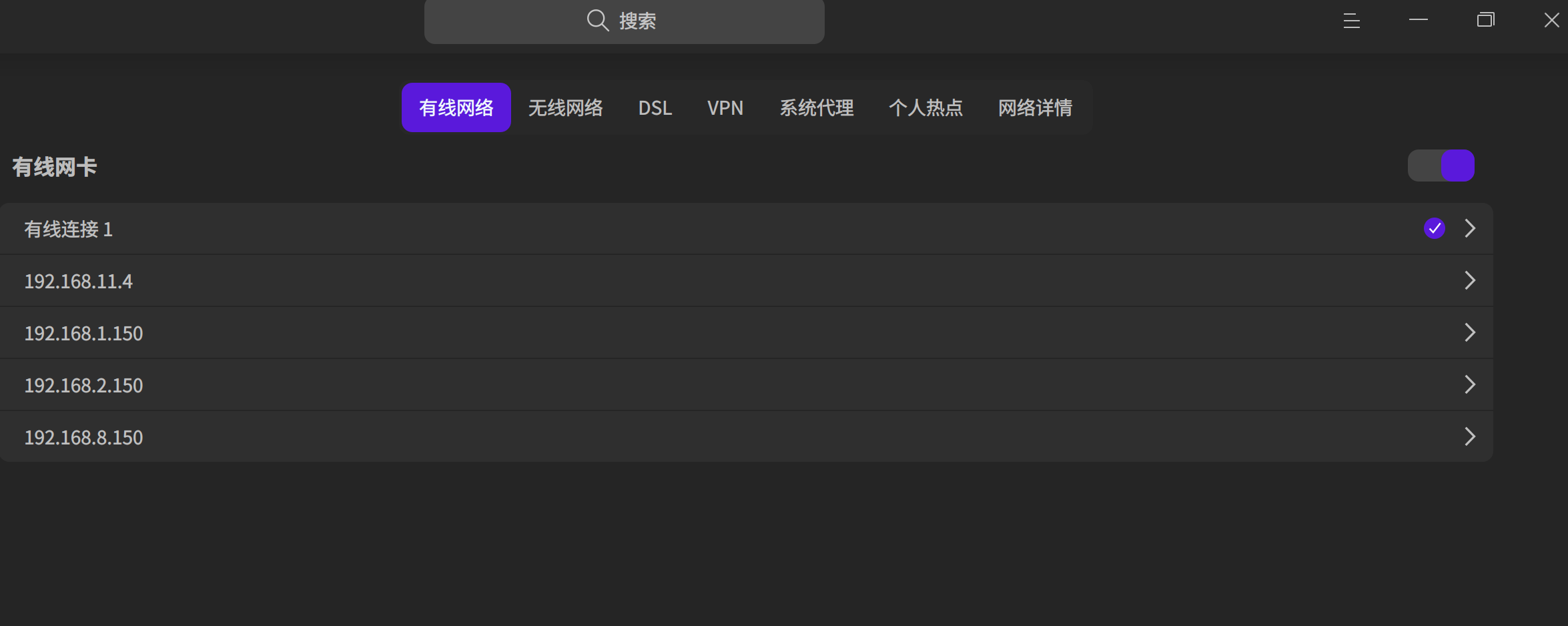Open details arrow for 有线连接 1
This screenshot has width=1568, height=626.
[x=1469, y=228]
